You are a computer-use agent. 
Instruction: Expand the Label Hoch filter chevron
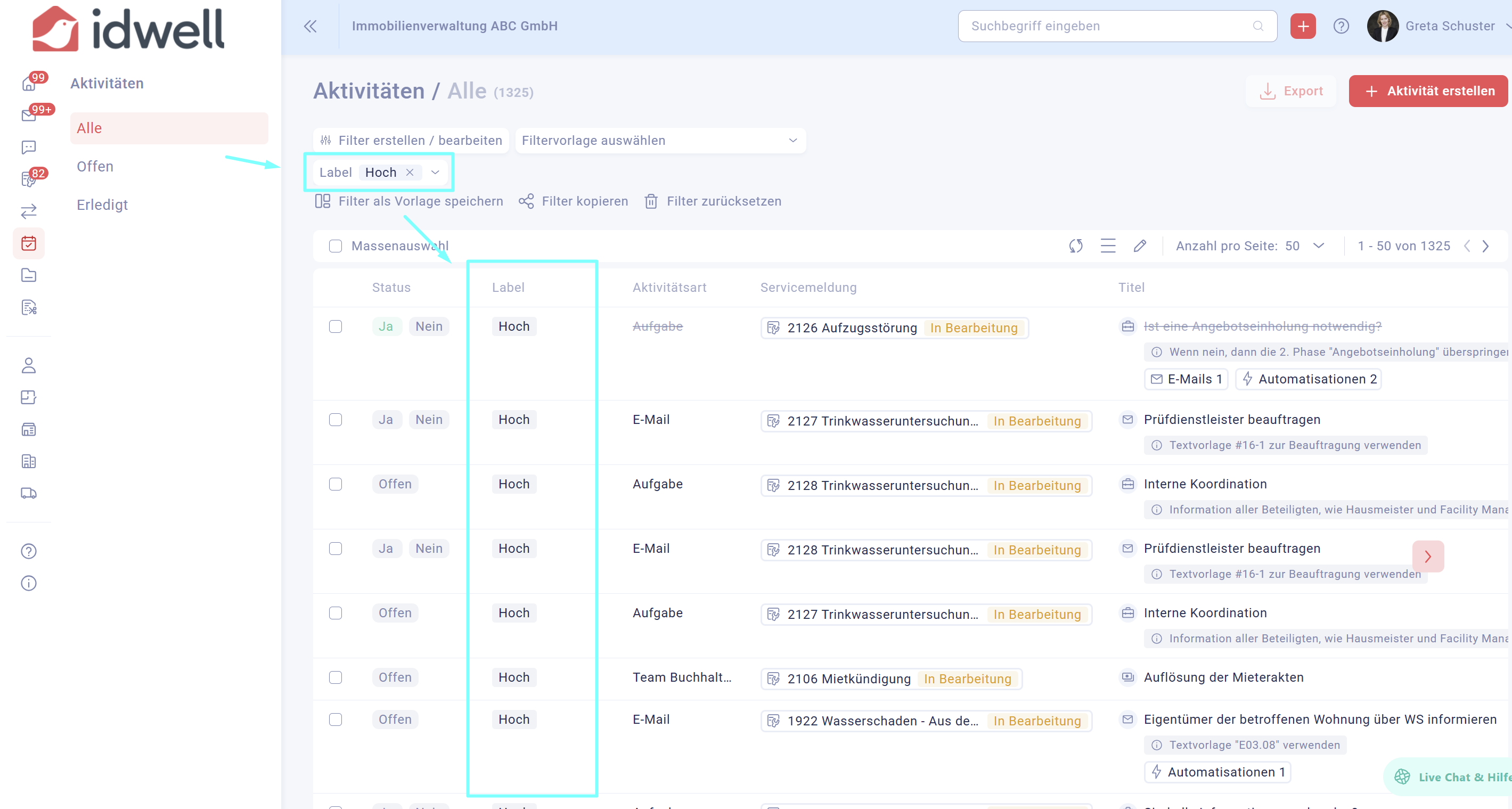(435, 173)
